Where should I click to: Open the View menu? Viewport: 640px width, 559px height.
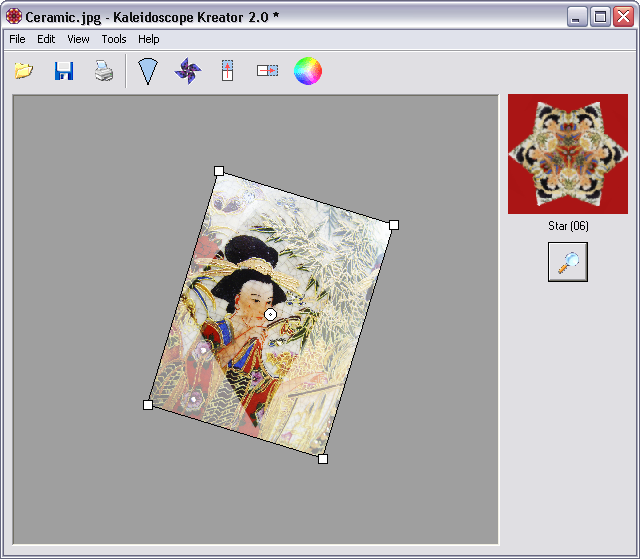point(78,39)
